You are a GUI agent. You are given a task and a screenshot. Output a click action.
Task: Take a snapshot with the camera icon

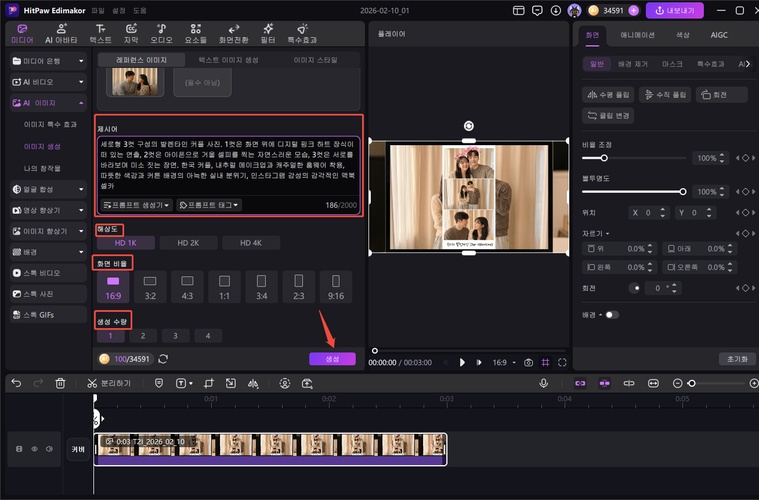(x=528, y=363)
